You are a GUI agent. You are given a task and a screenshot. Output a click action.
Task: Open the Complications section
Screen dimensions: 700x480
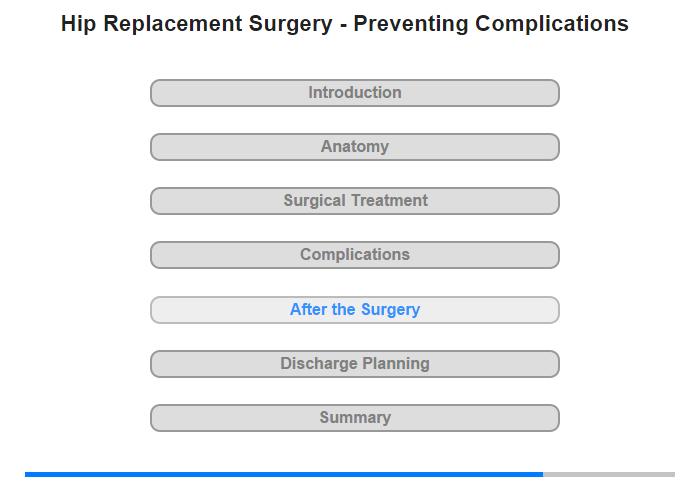(x=355, y=255)
